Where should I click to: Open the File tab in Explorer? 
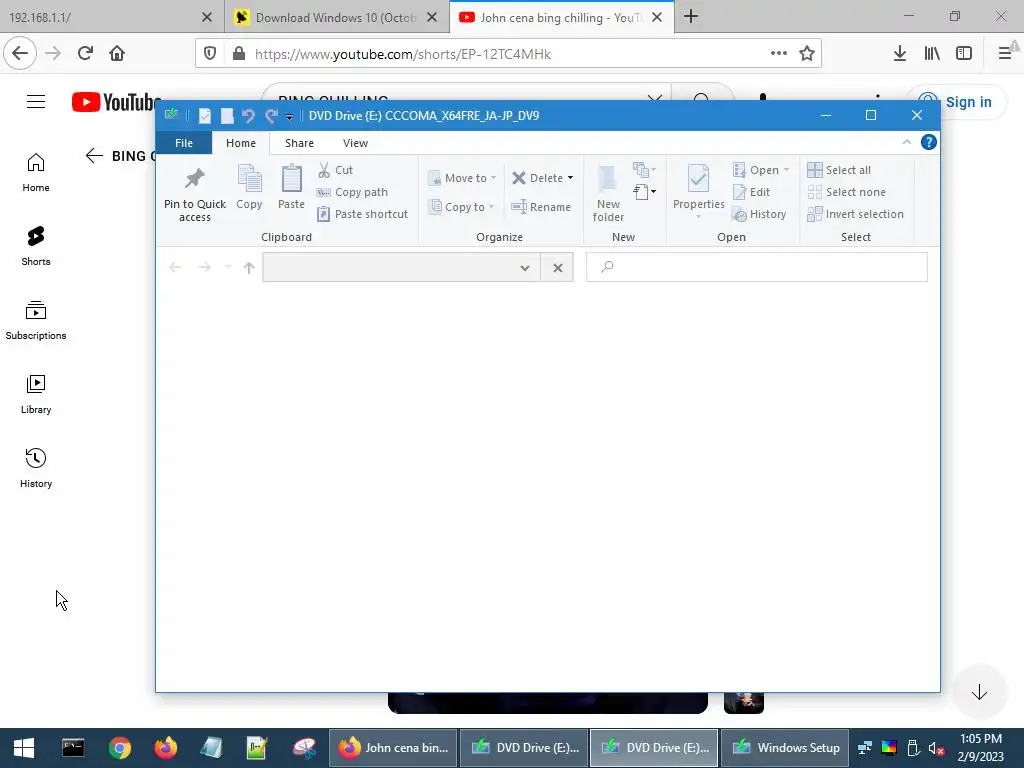[x=184, y=143]
